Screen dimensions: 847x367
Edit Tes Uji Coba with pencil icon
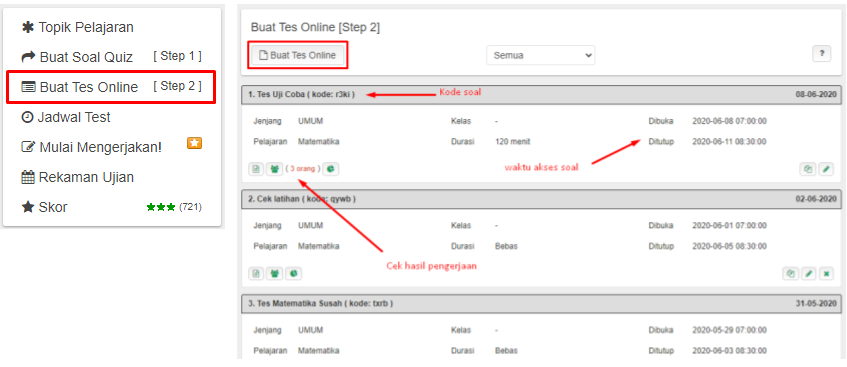(826, 169)
